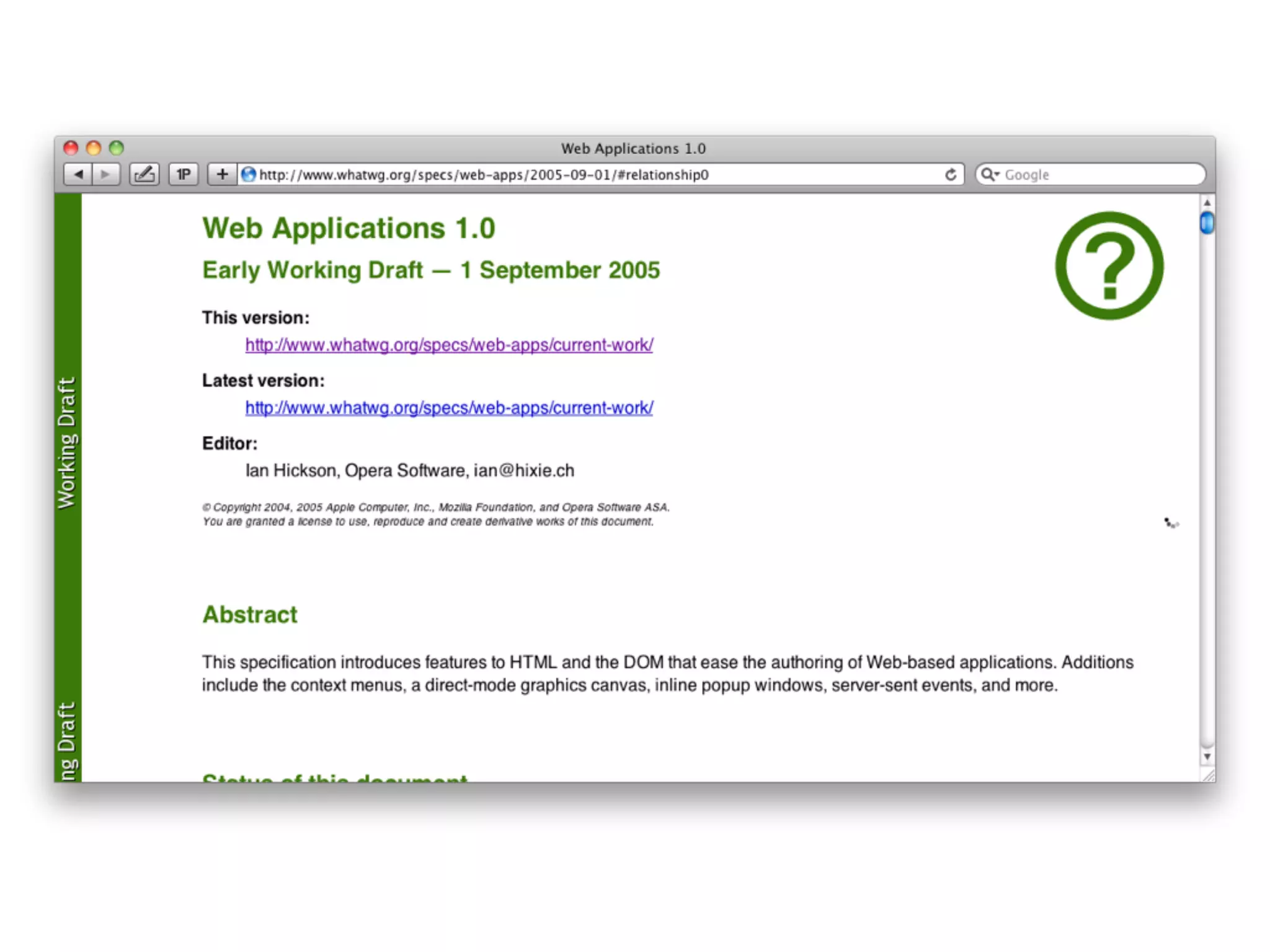The image size is (1270, 952).
Task: Click the 1P toolbar button
Action: click(184, 175)
